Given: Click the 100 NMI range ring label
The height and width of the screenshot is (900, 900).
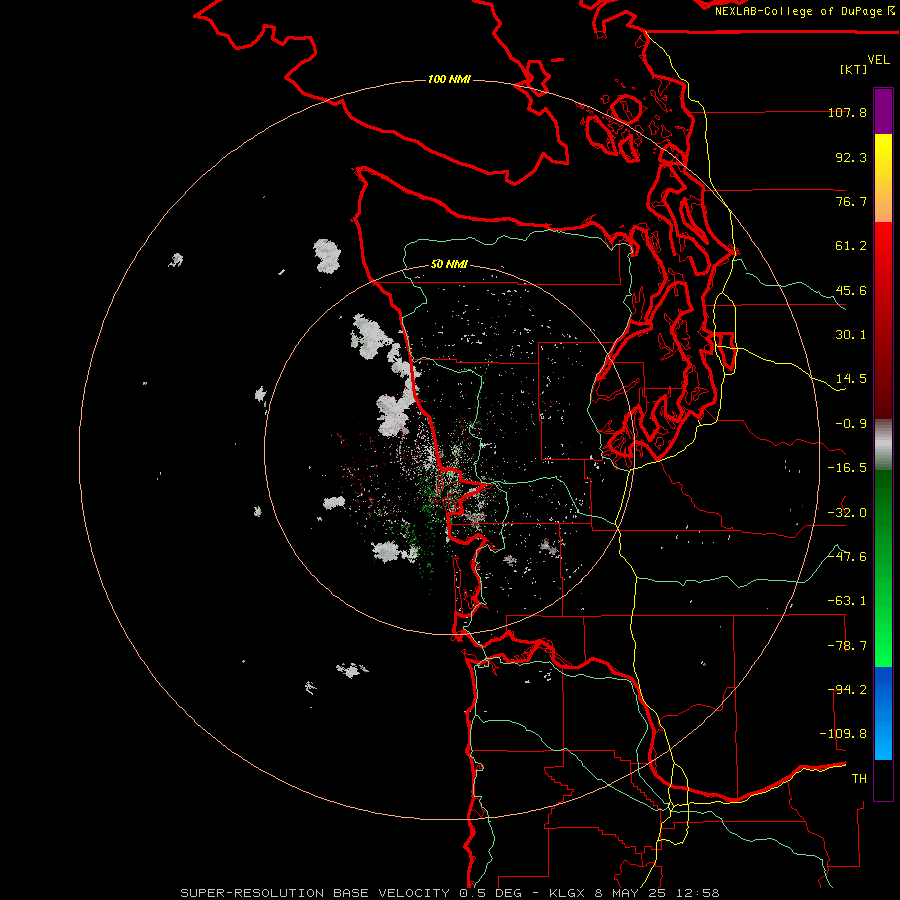Looking at the screenshot, I should (449, 79).
